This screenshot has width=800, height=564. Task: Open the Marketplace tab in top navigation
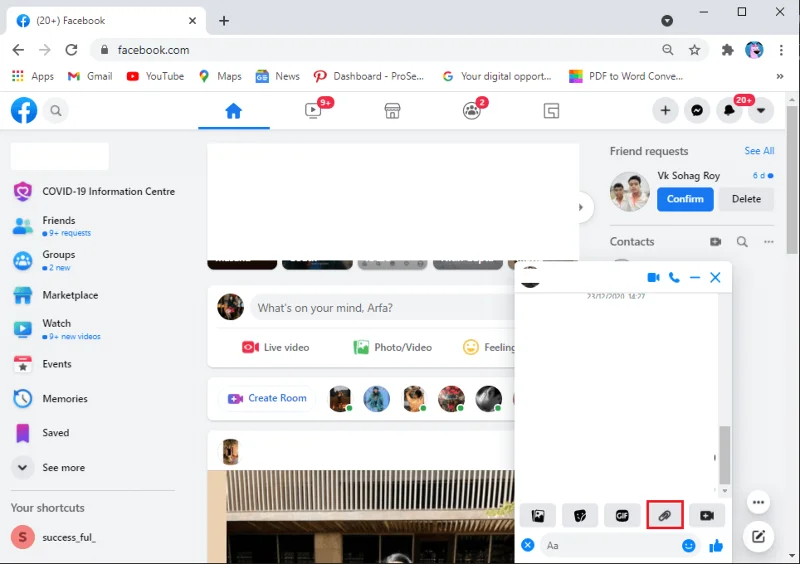392,111
